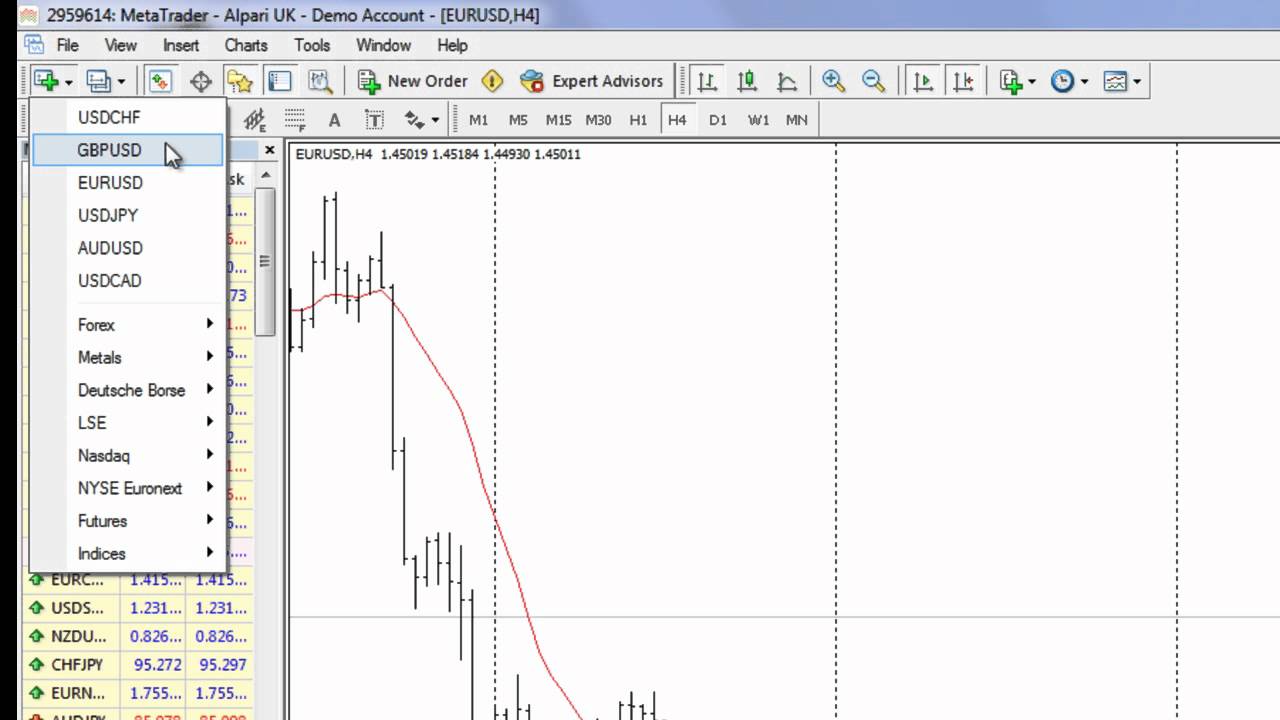This screenshot has height=720, width=1280.
Task: Open the File menu
Action: click(x=67, y=45)
